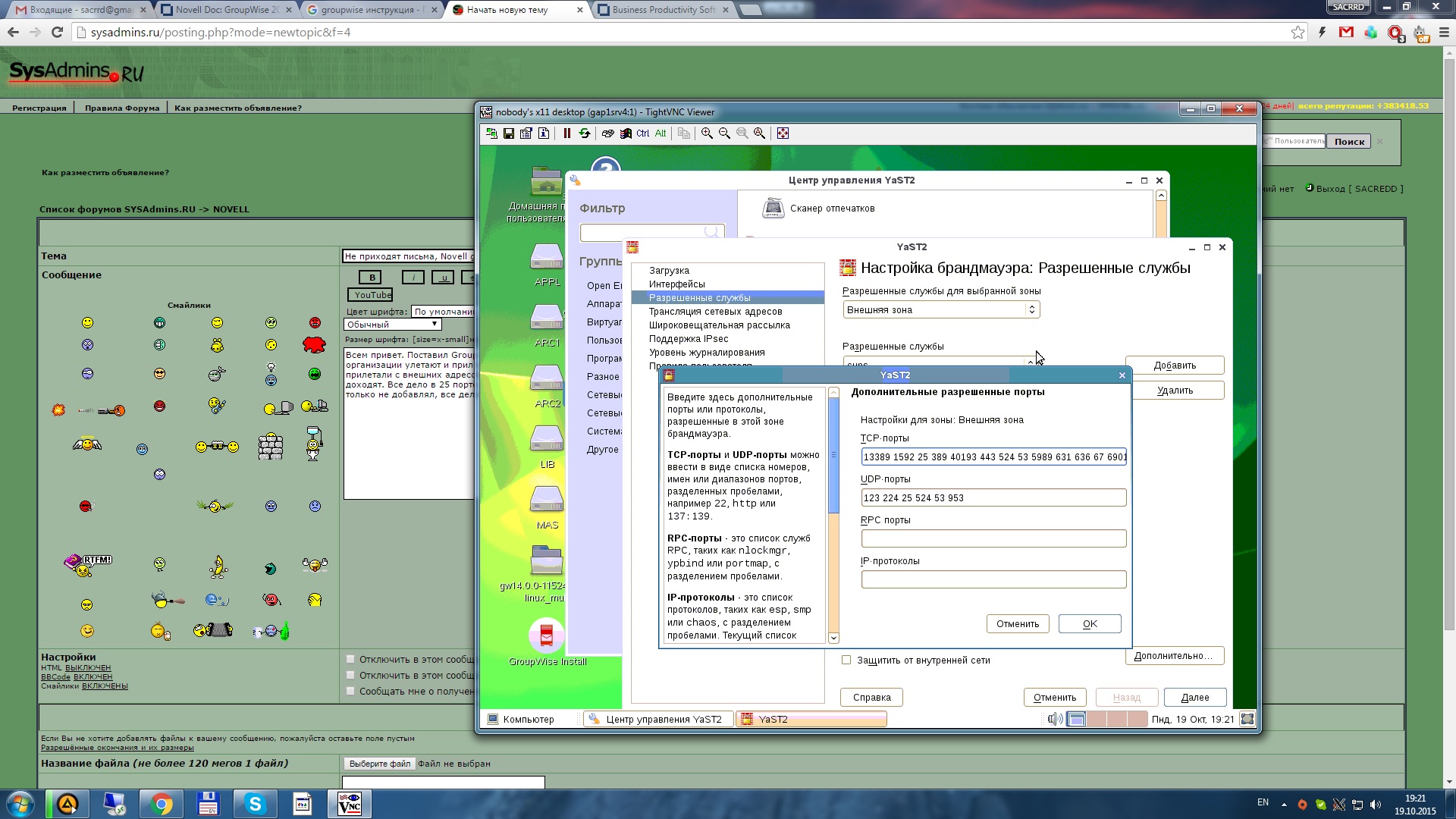This screenshot has width=1456, height=819.
Task: Click the UDP-порты input field
Action: (x=993, y=498)
